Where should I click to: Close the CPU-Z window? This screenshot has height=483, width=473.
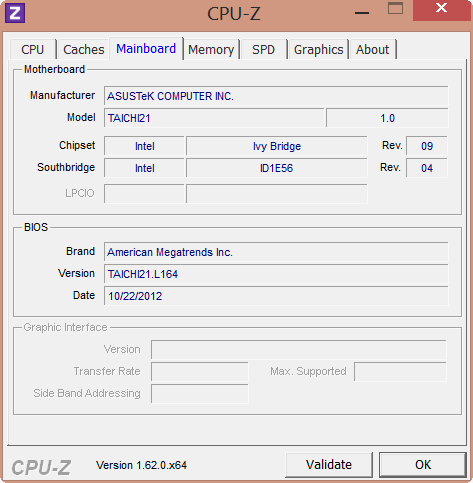(441, 9)
